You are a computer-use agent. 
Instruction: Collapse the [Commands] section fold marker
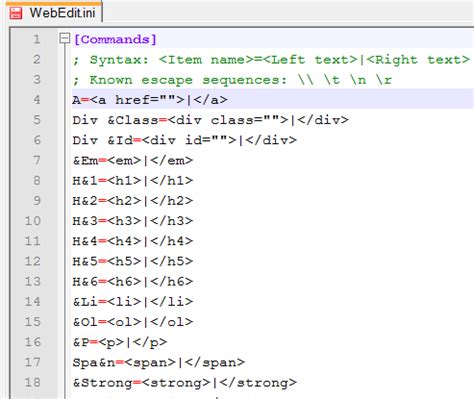pos(64,38)
